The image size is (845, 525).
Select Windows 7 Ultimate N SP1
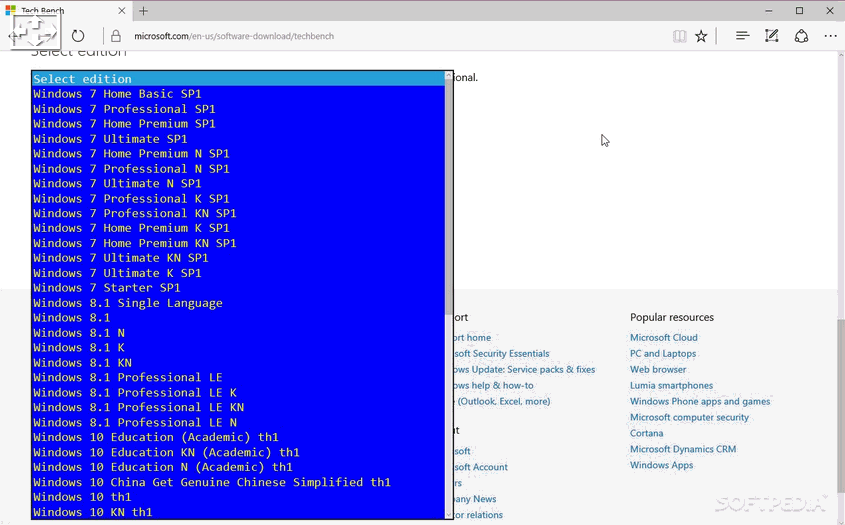click(238, 183)
